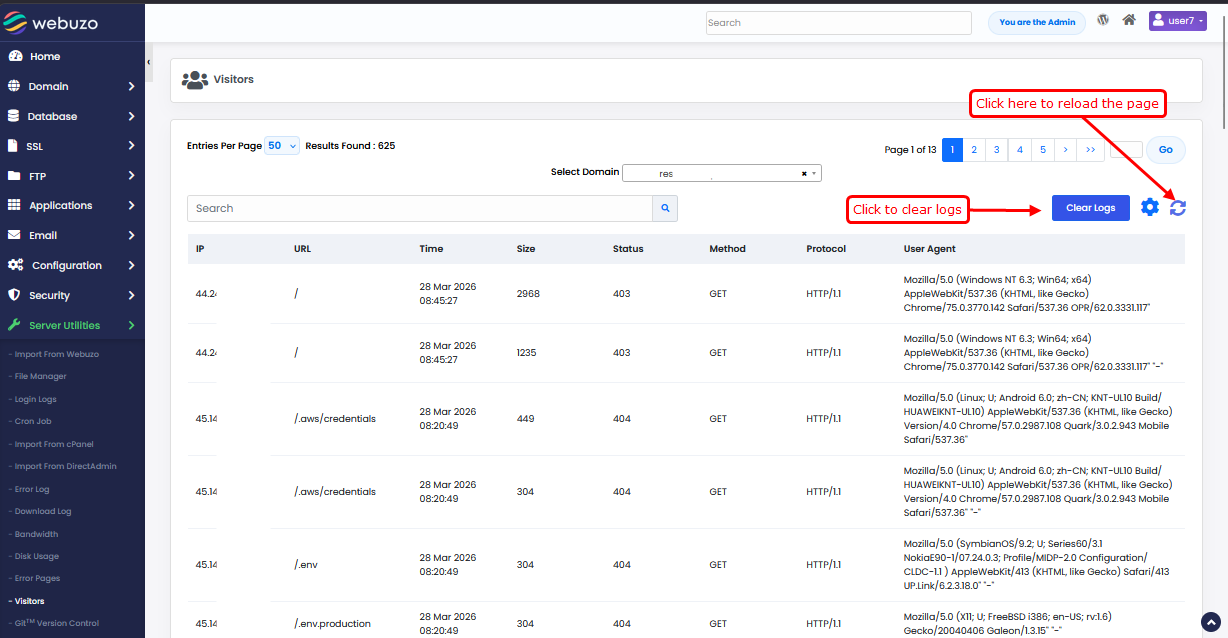The image size is (1228, 638).
Task: Select Cron Job in the sidebar
Action: pos(32,422)
